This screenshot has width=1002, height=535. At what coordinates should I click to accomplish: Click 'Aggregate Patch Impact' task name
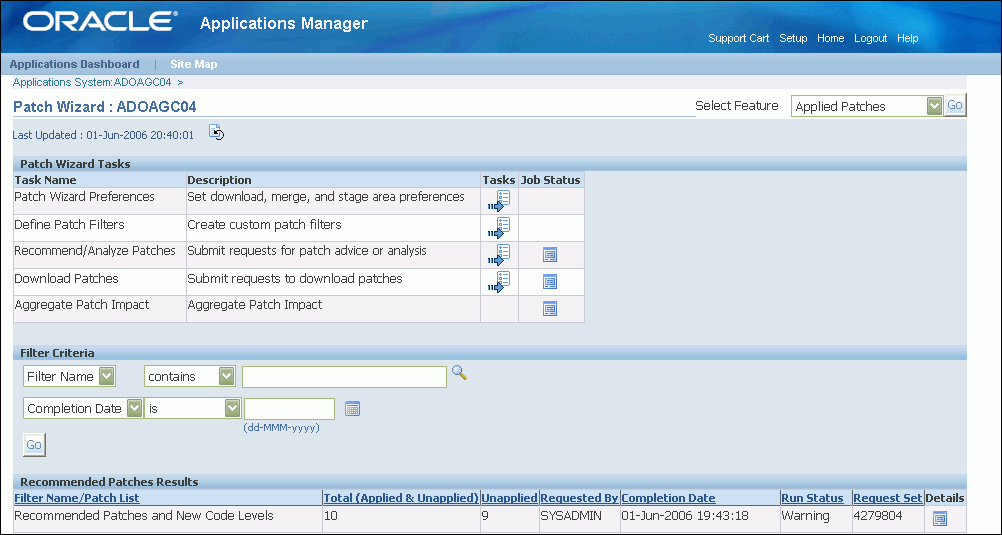coord(82,305)
